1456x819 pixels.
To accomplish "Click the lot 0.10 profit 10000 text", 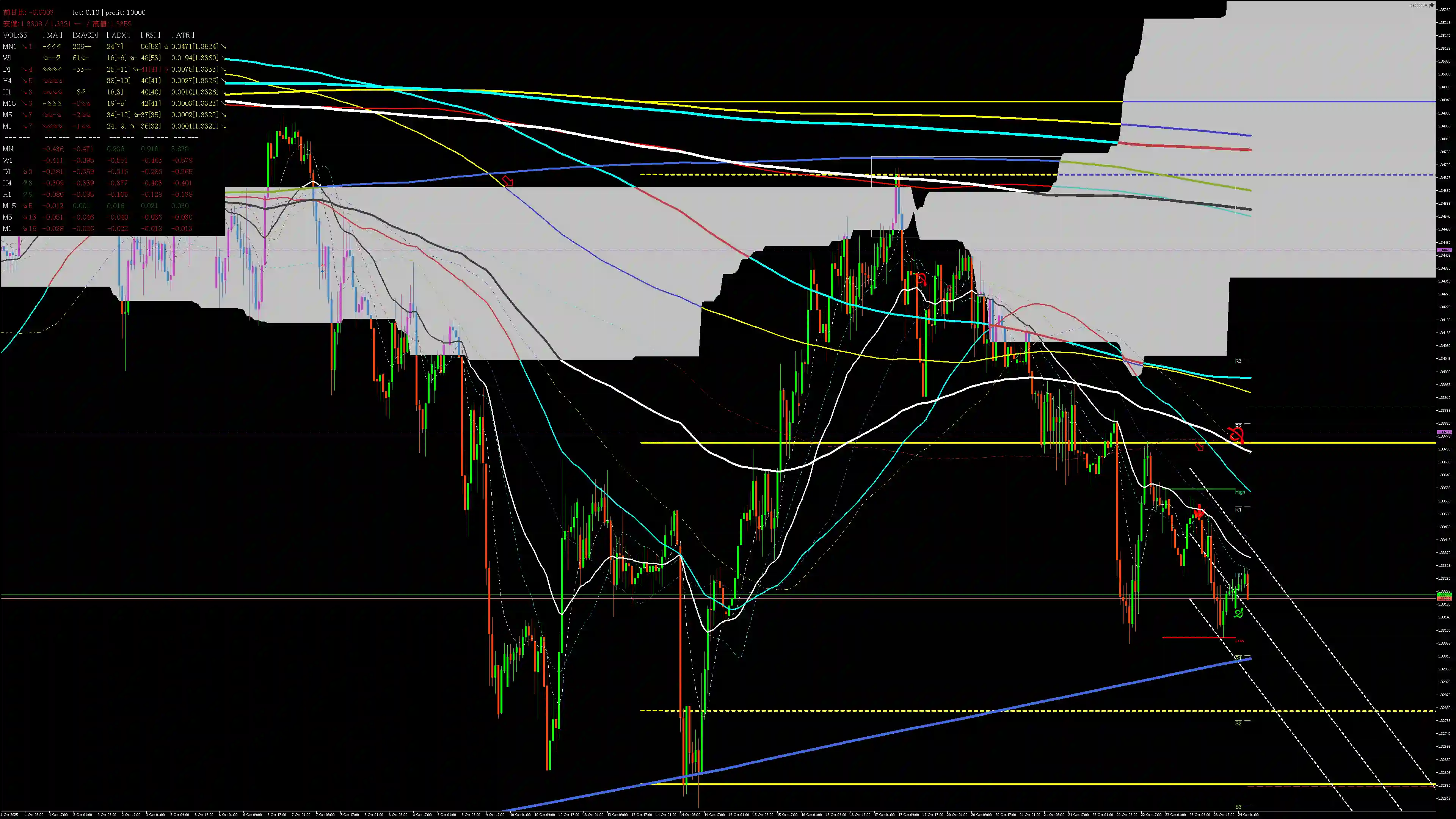I will pos(109,13).
